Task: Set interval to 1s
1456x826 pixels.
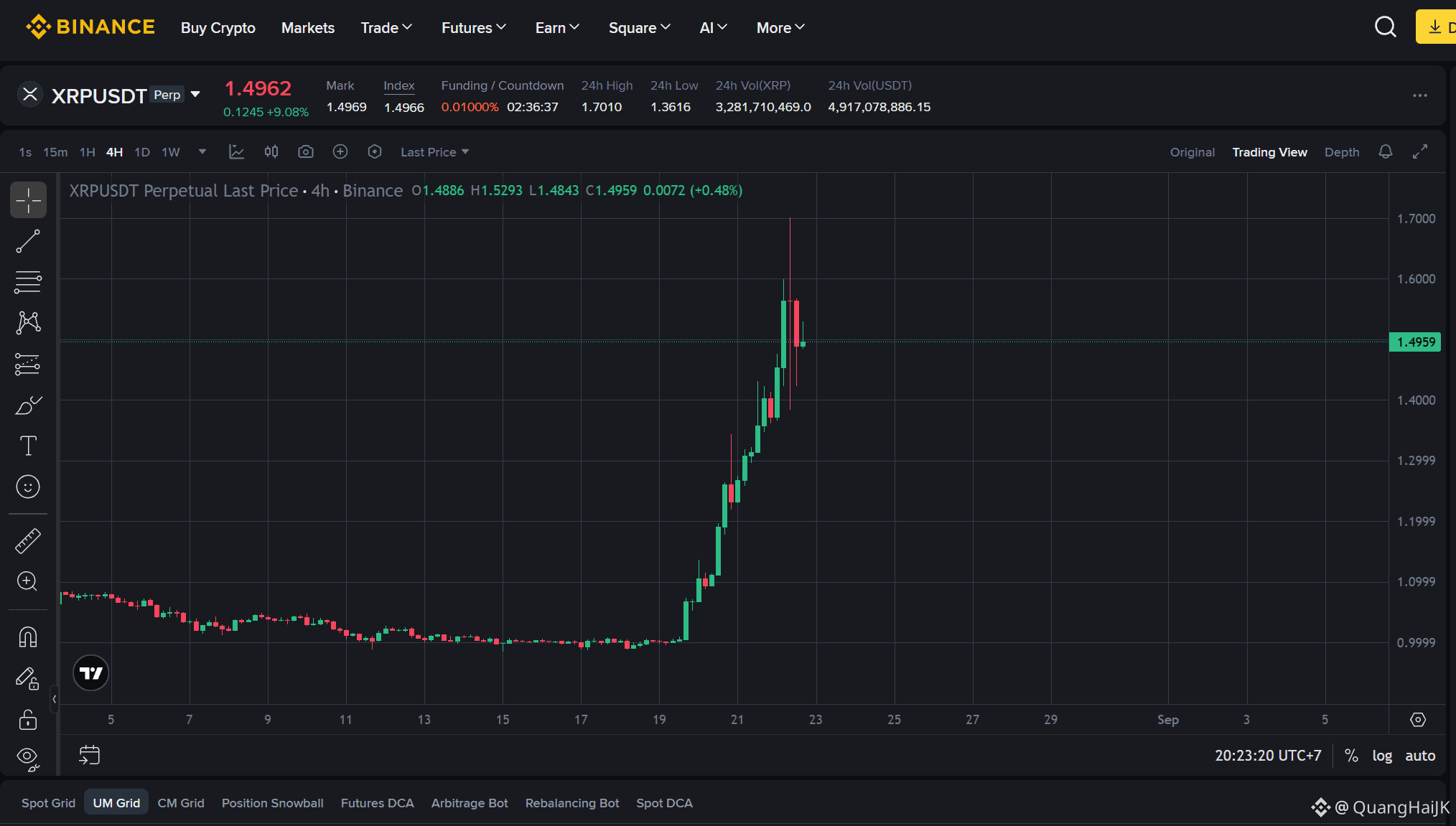Action: 25,152
